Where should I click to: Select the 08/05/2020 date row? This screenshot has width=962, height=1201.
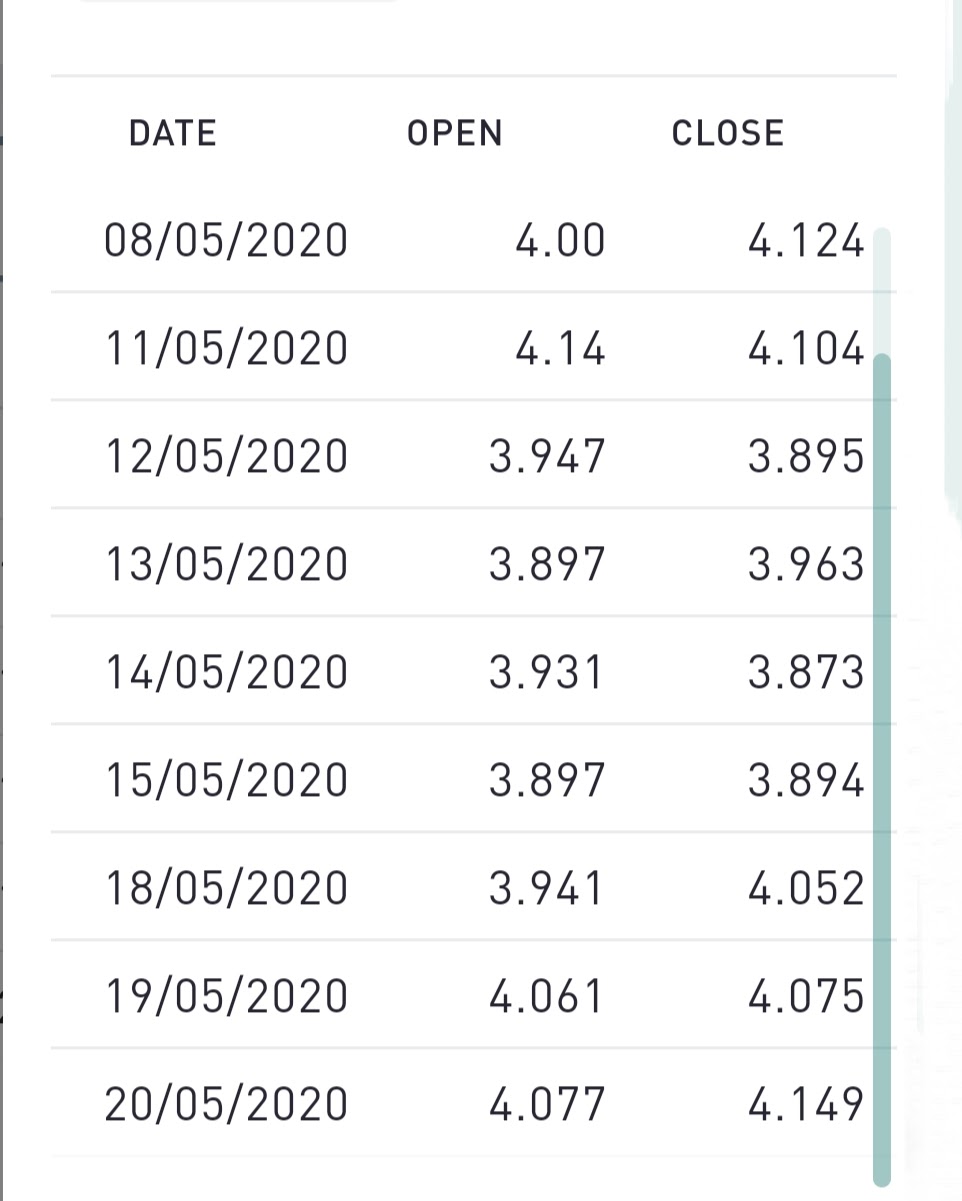click(x=226, y=241)
